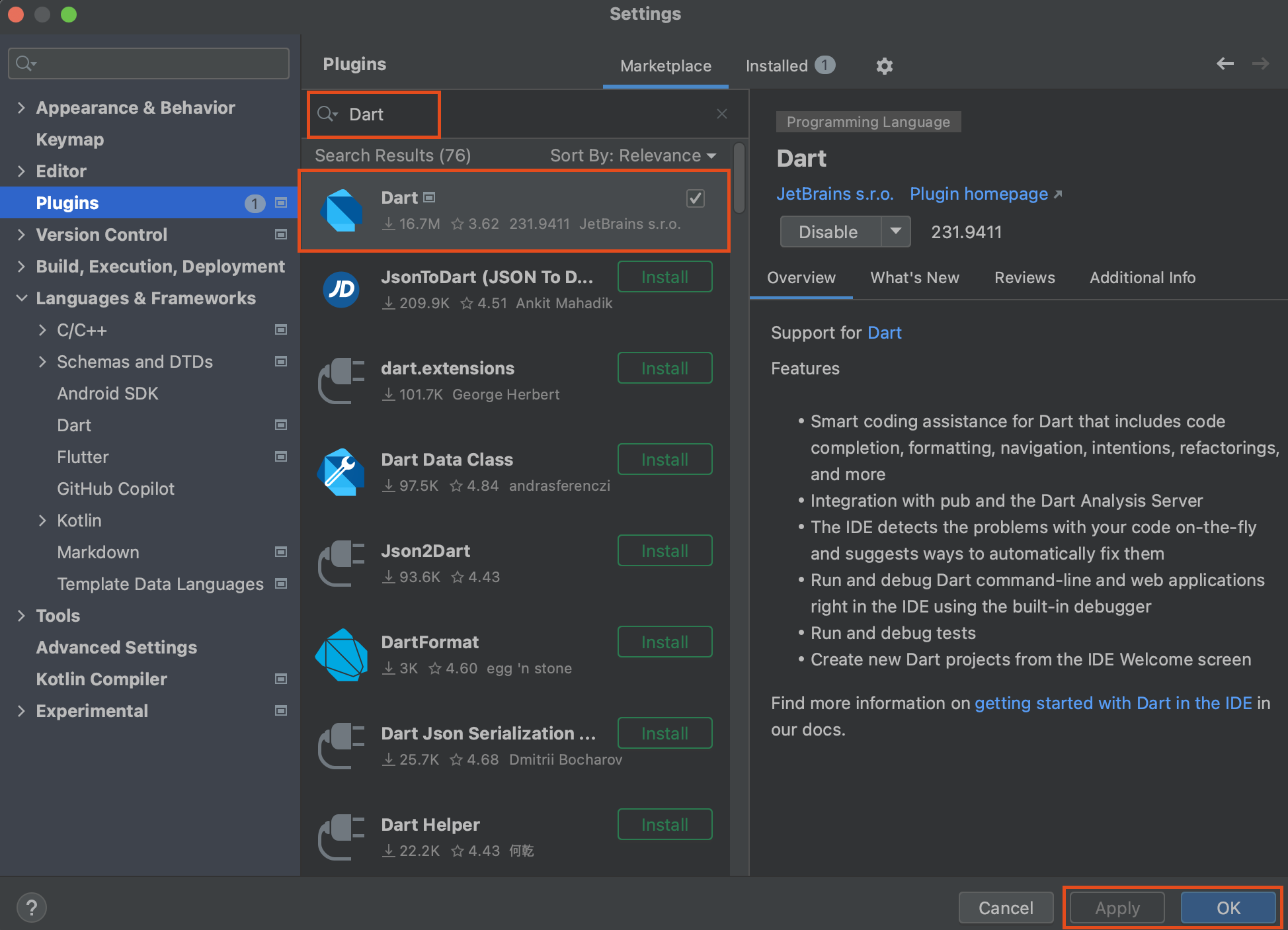This screenshot has height=930, width=1288.
Task: Expand the C/C++ tree node
Action: coord(42,330)
